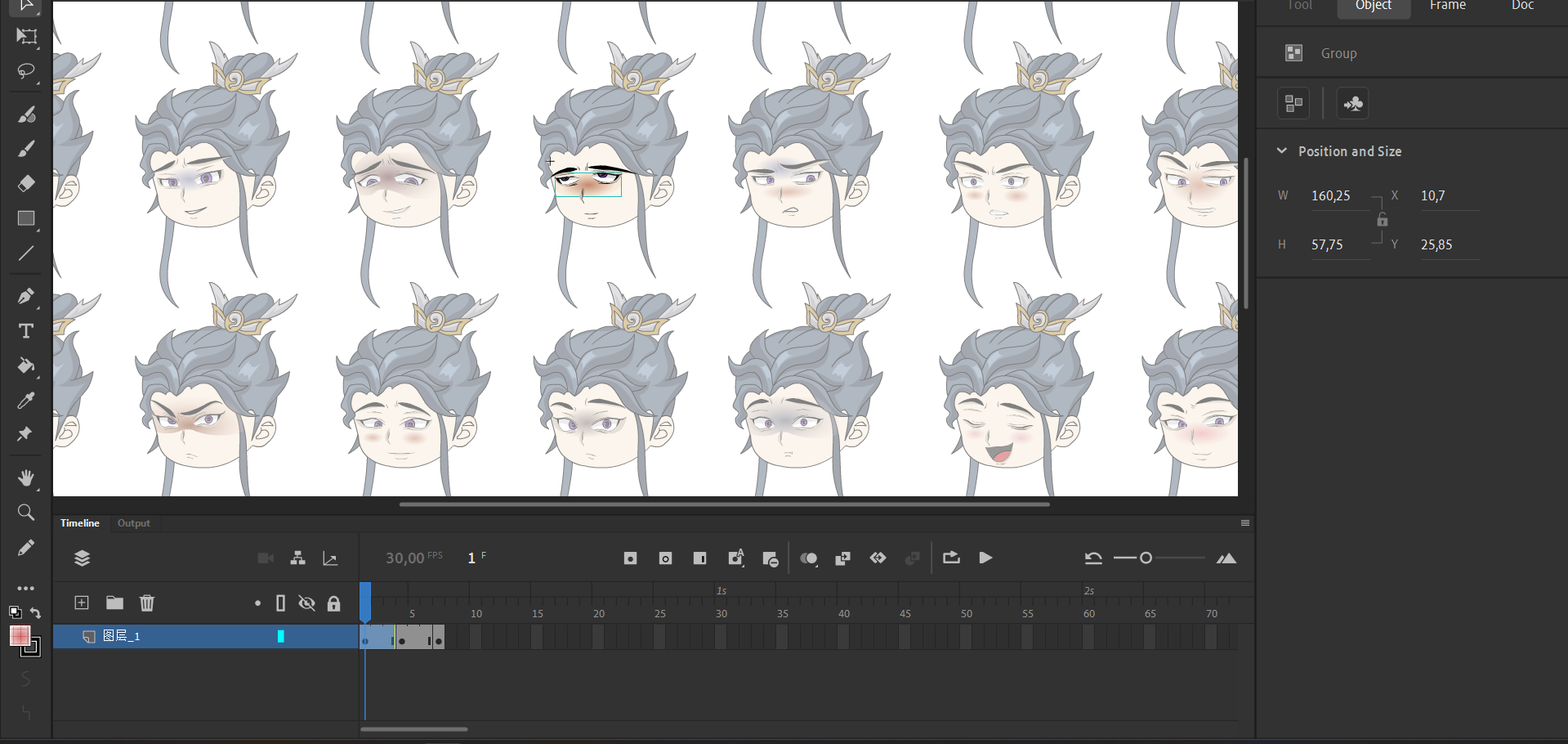Choose the Eyedropper tool

click(26, 400)
